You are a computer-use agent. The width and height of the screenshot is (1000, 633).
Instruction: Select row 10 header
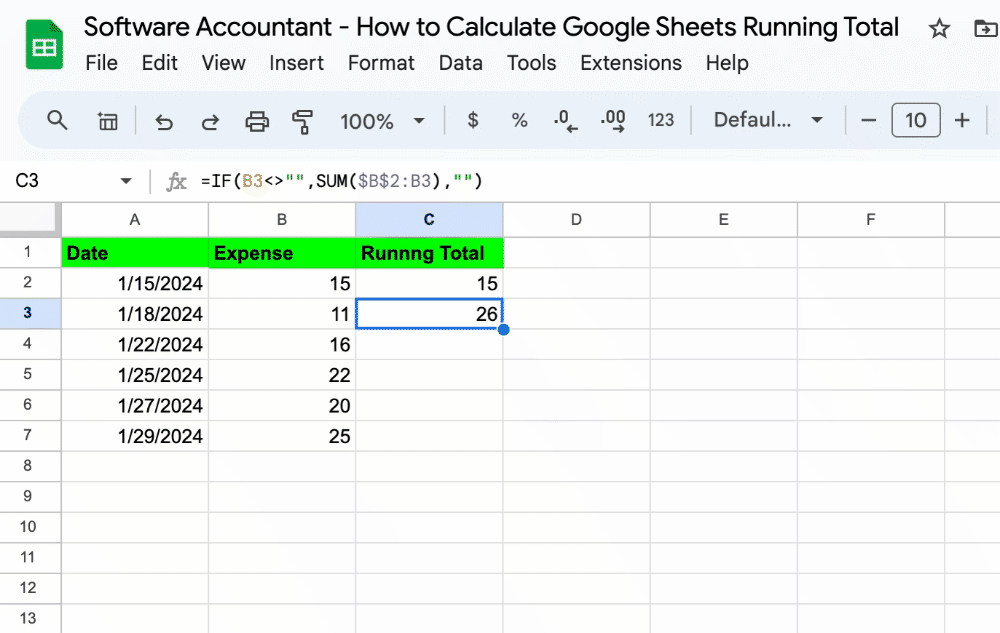(30, 528)
